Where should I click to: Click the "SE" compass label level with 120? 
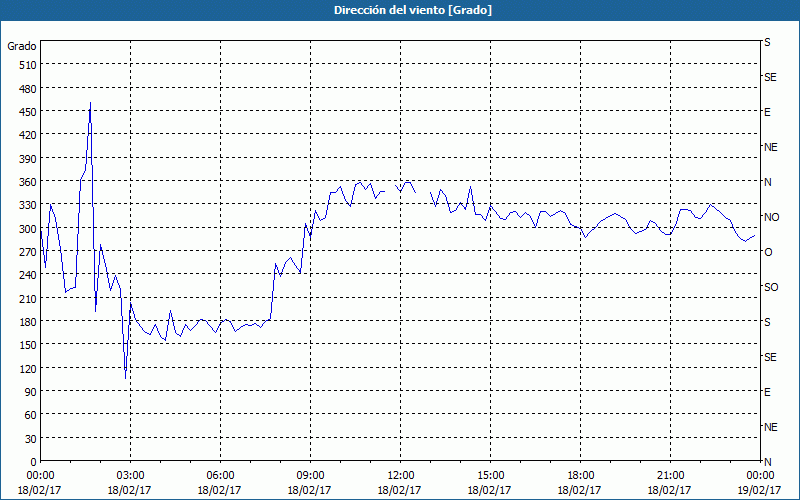[x=770, y=357]
